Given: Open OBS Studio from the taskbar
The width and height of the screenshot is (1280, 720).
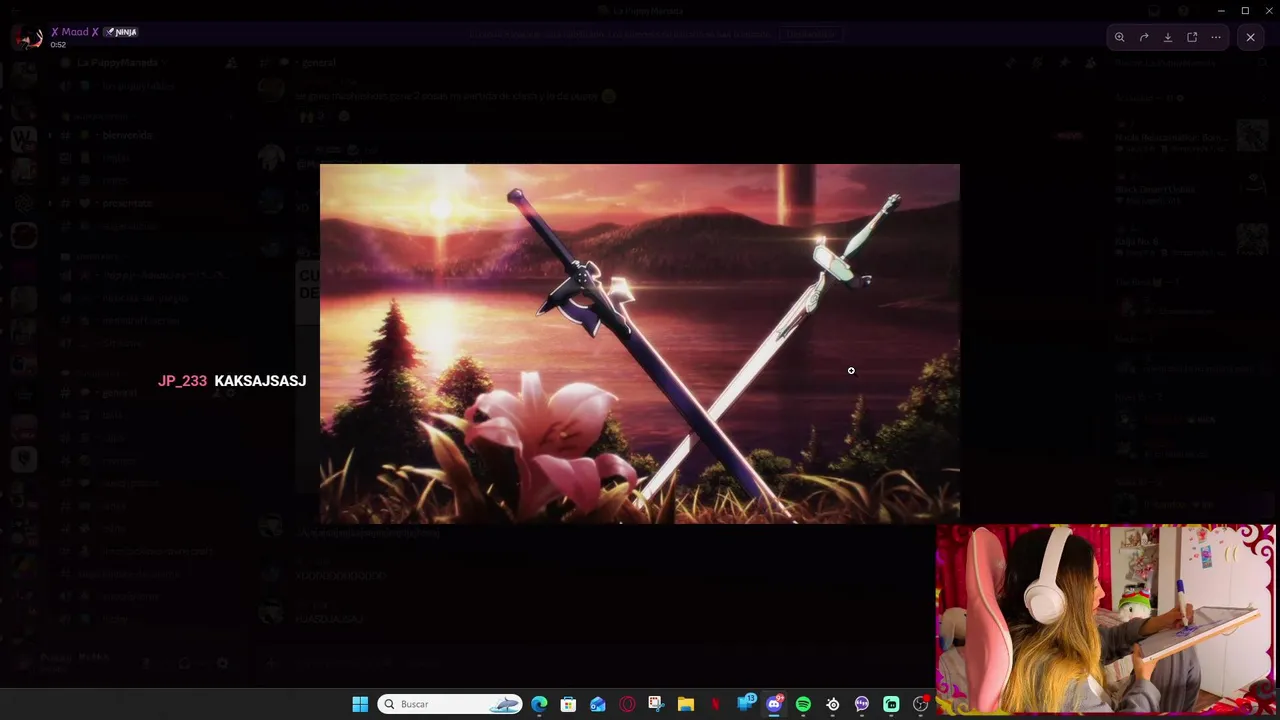Looking at the screenshot, I should [921, 704].
